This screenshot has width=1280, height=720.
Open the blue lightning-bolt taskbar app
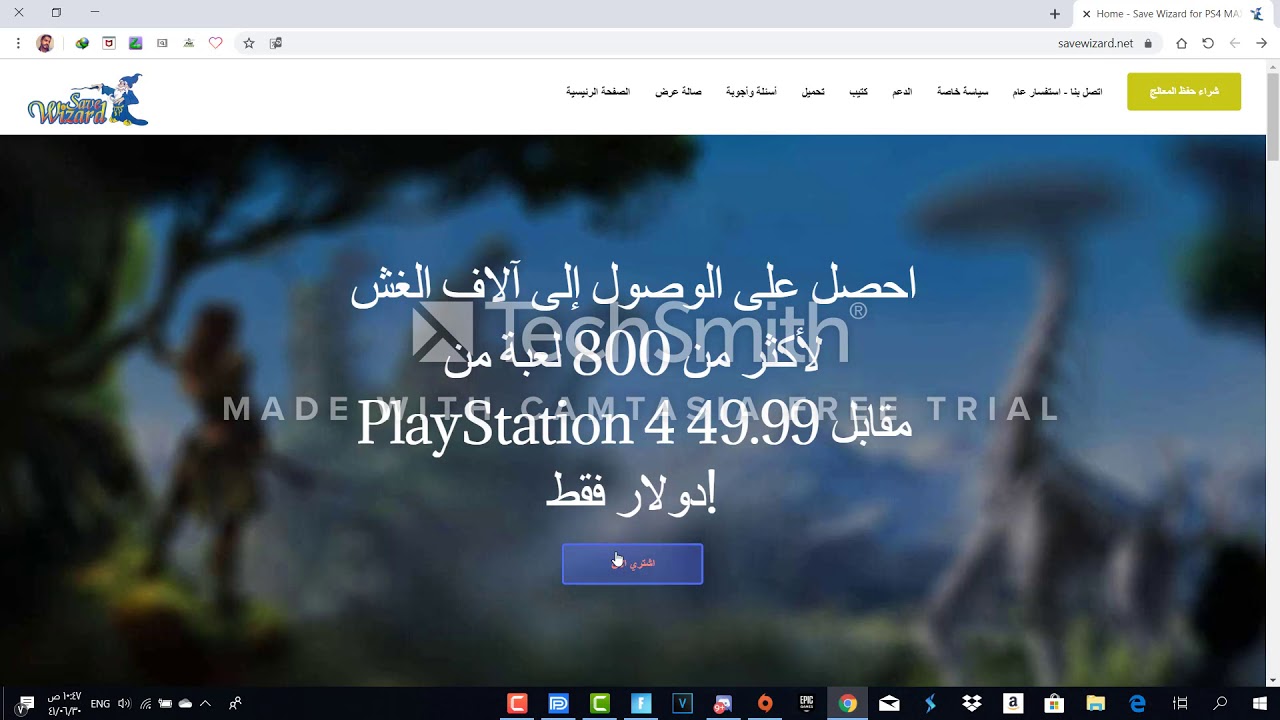tap(930, 704)
